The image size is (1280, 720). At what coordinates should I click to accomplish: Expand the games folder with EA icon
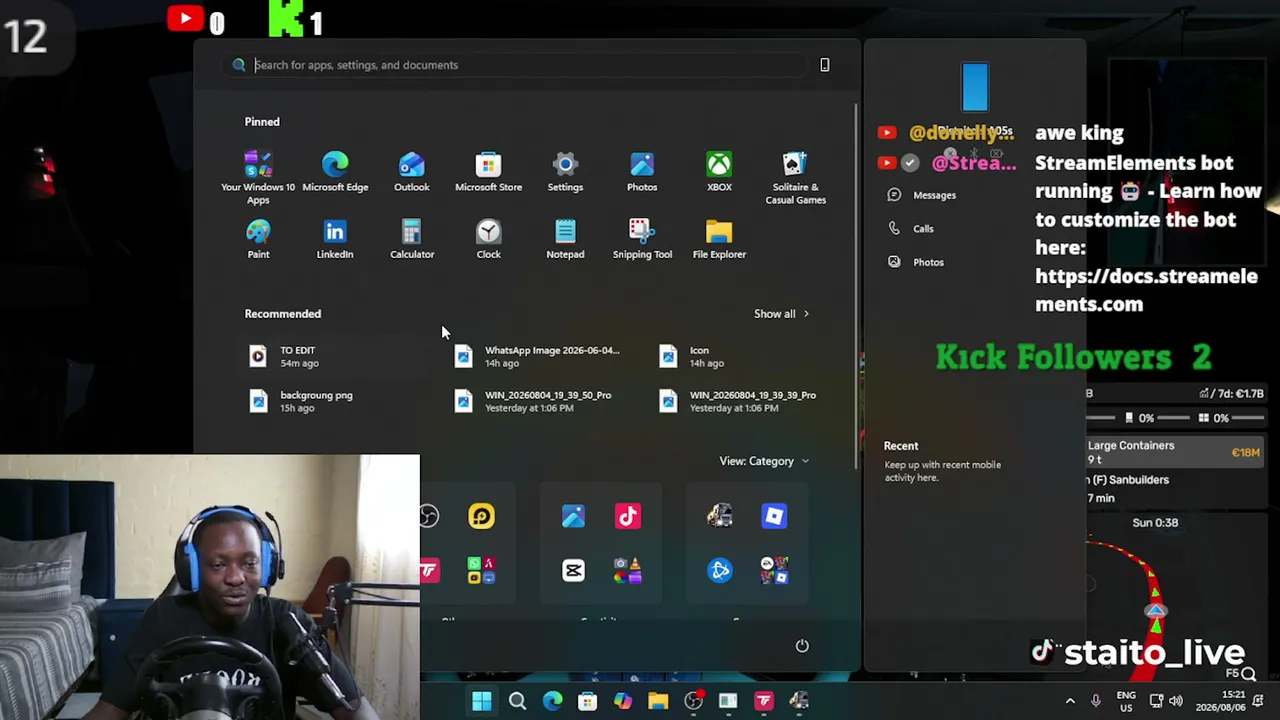point(774,570)
